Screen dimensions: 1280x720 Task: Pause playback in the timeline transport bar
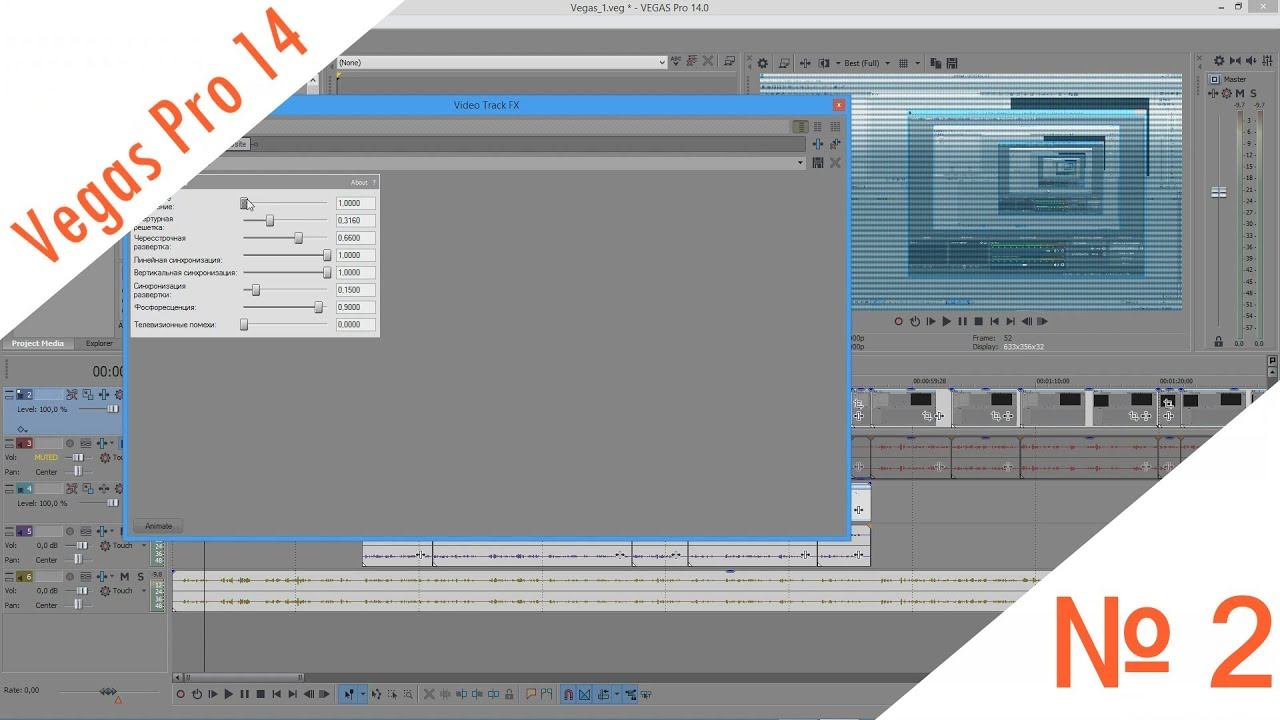(245, 694)
